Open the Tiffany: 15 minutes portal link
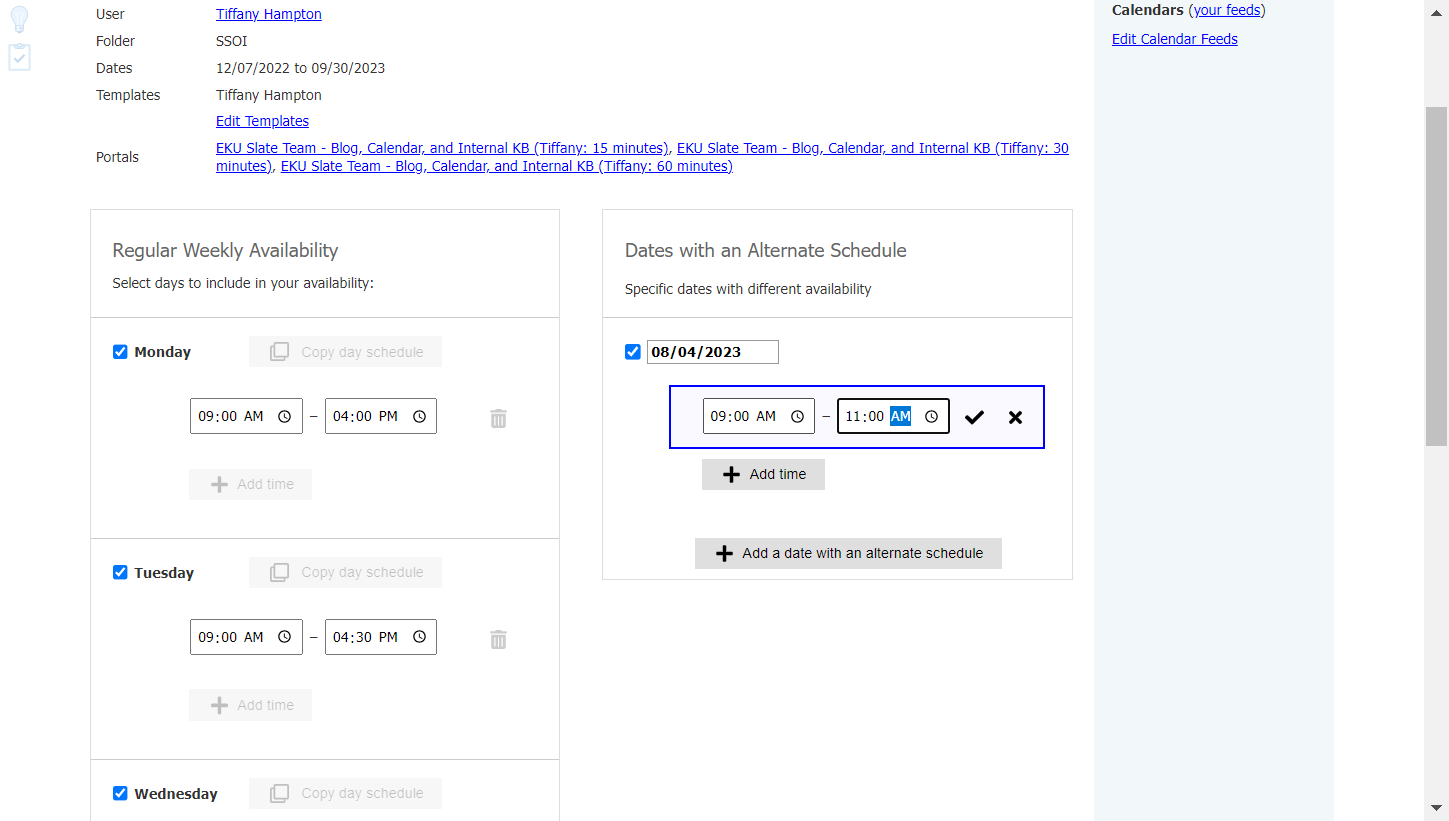The width and height of the screenshot is (1449, 821). tap(442, 148)
